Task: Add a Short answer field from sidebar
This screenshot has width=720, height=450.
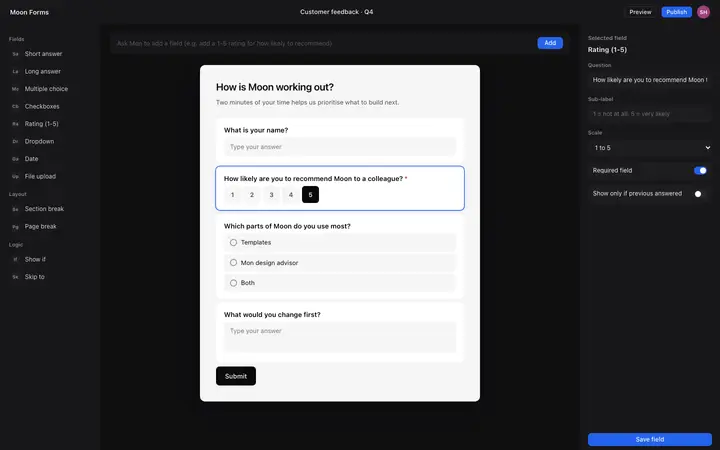Action: (x=50, y=54)
